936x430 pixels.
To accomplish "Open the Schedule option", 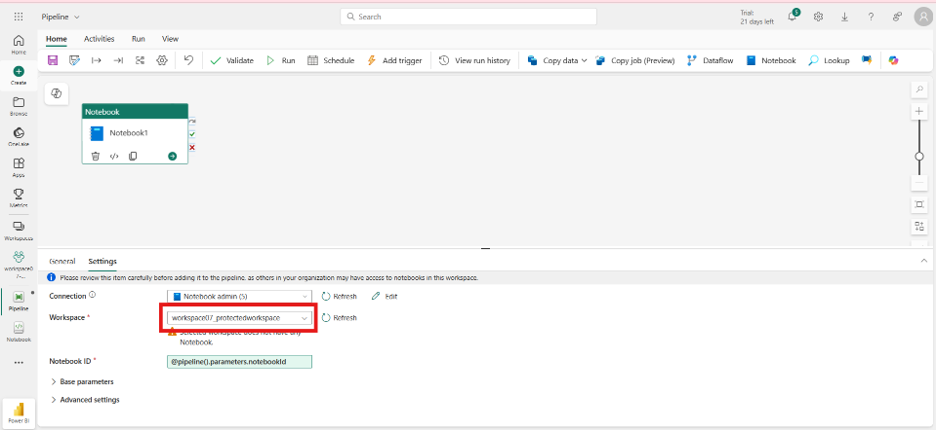I will pyautogui.click(x=331, y=60).
